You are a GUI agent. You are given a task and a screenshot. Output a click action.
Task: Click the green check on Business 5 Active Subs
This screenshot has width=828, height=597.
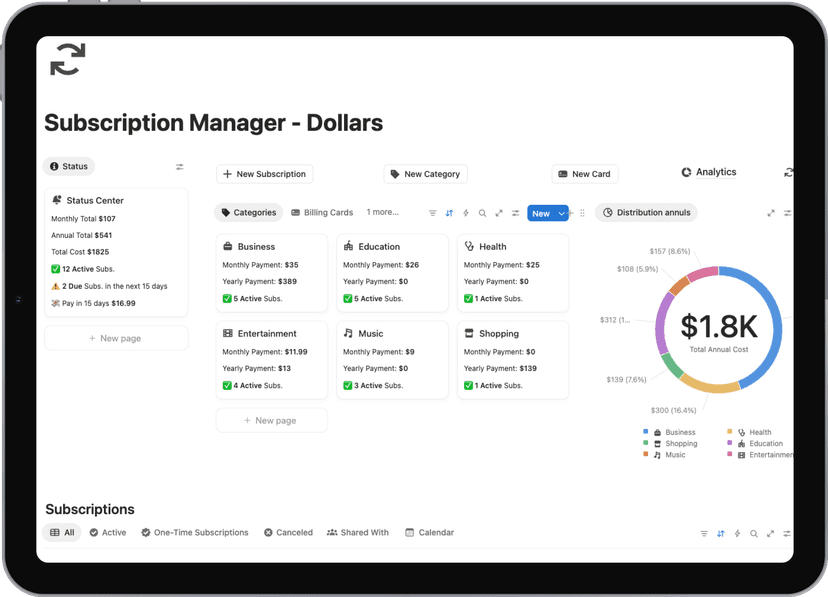227,298
